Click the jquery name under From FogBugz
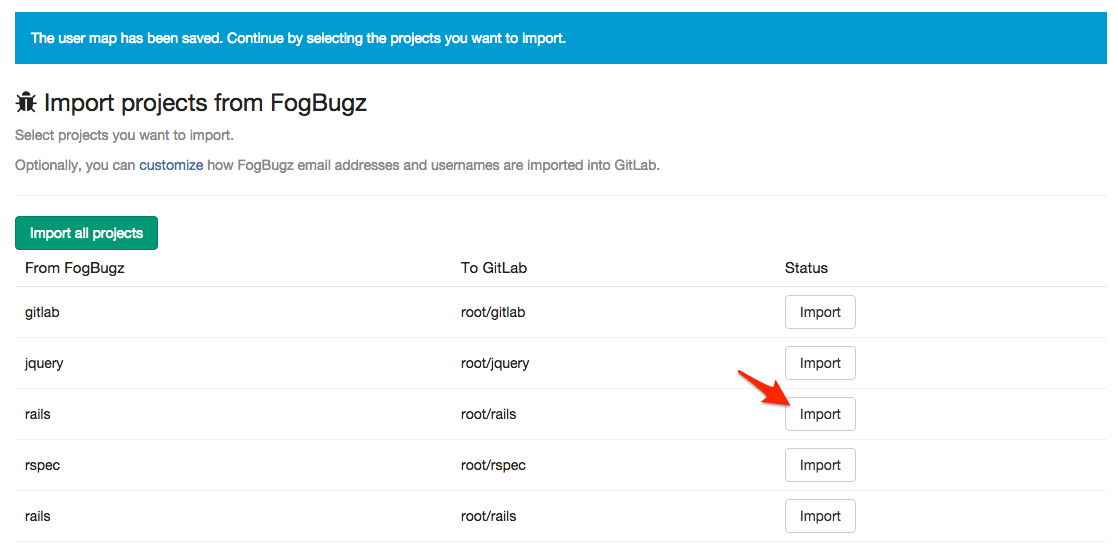 pyautogui.click(x=44, y=363)
